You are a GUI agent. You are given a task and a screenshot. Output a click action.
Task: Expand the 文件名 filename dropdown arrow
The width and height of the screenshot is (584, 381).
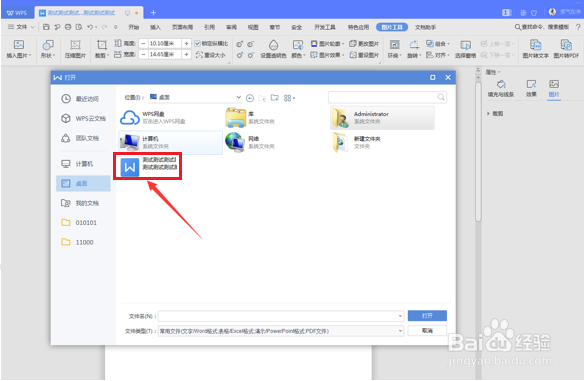(x=400, y=316)
